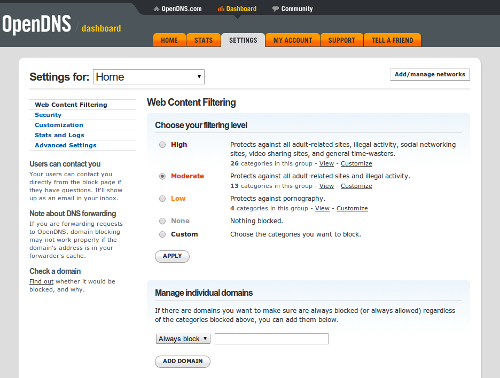Open the SUPPORT tab
The image size is (500, 378).
click(x=342, y=40)
